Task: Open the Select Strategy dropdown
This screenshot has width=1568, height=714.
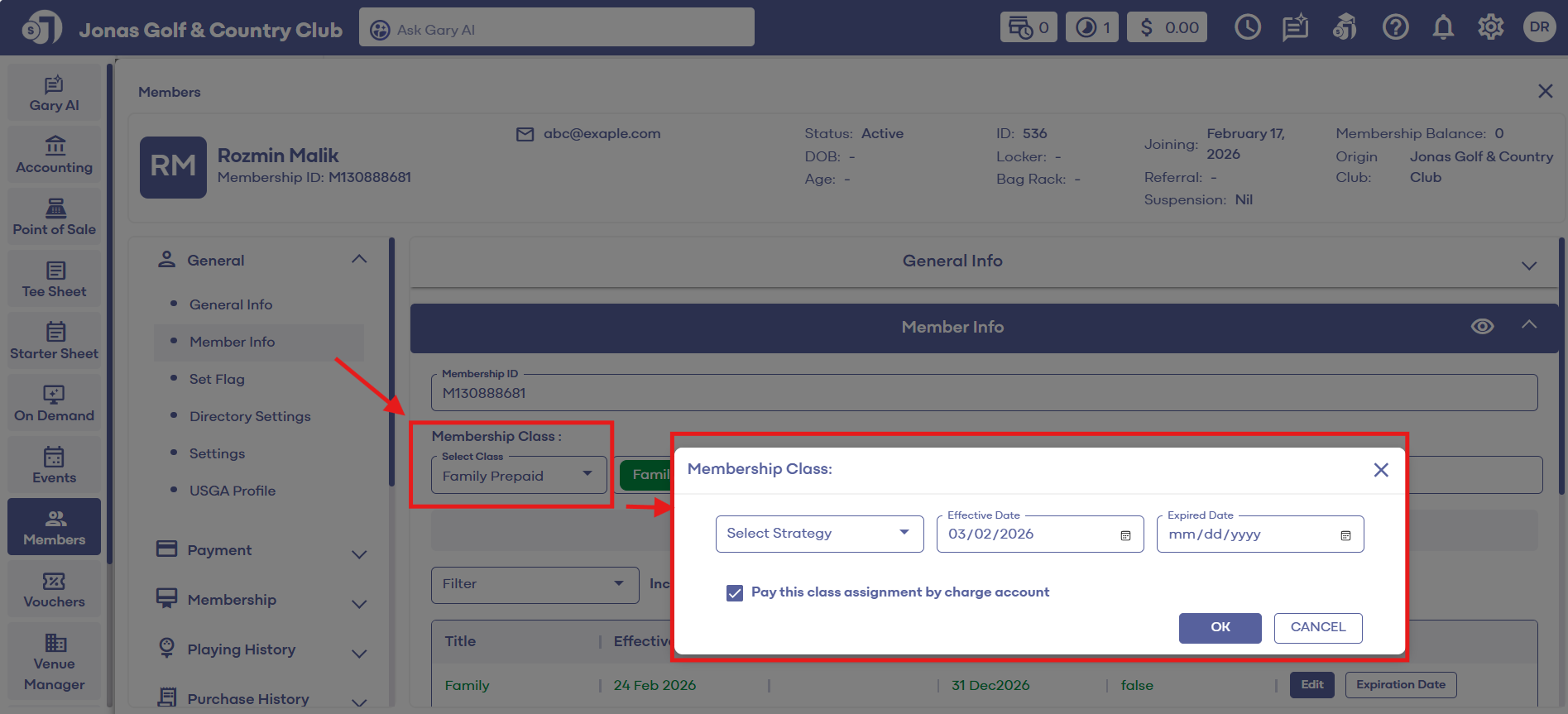Action: [x=819, y=534]
